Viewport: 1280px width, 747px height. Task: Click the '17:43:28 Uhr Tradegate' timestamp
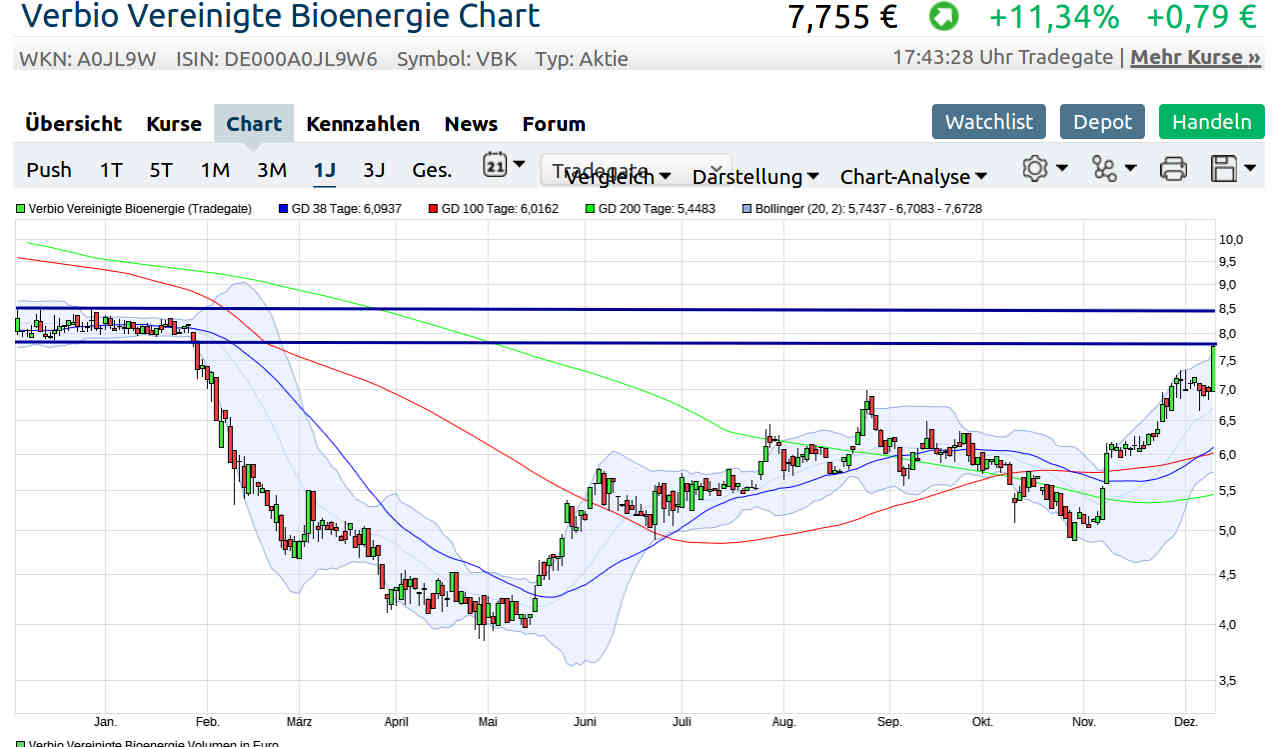[x=1005, y=58]
